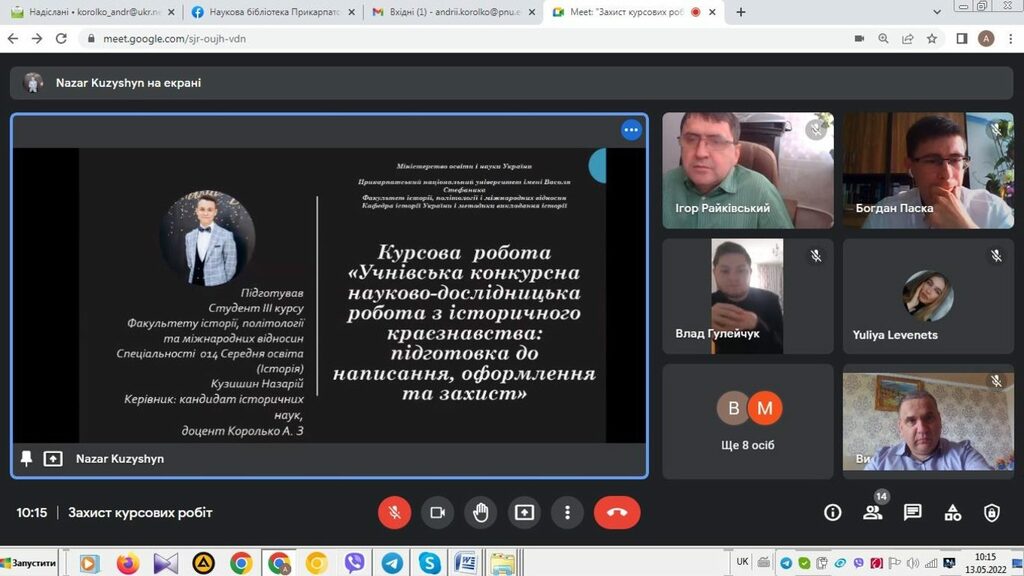Raise hand in the meeting
1024x576 pixels.
[481, 513]
